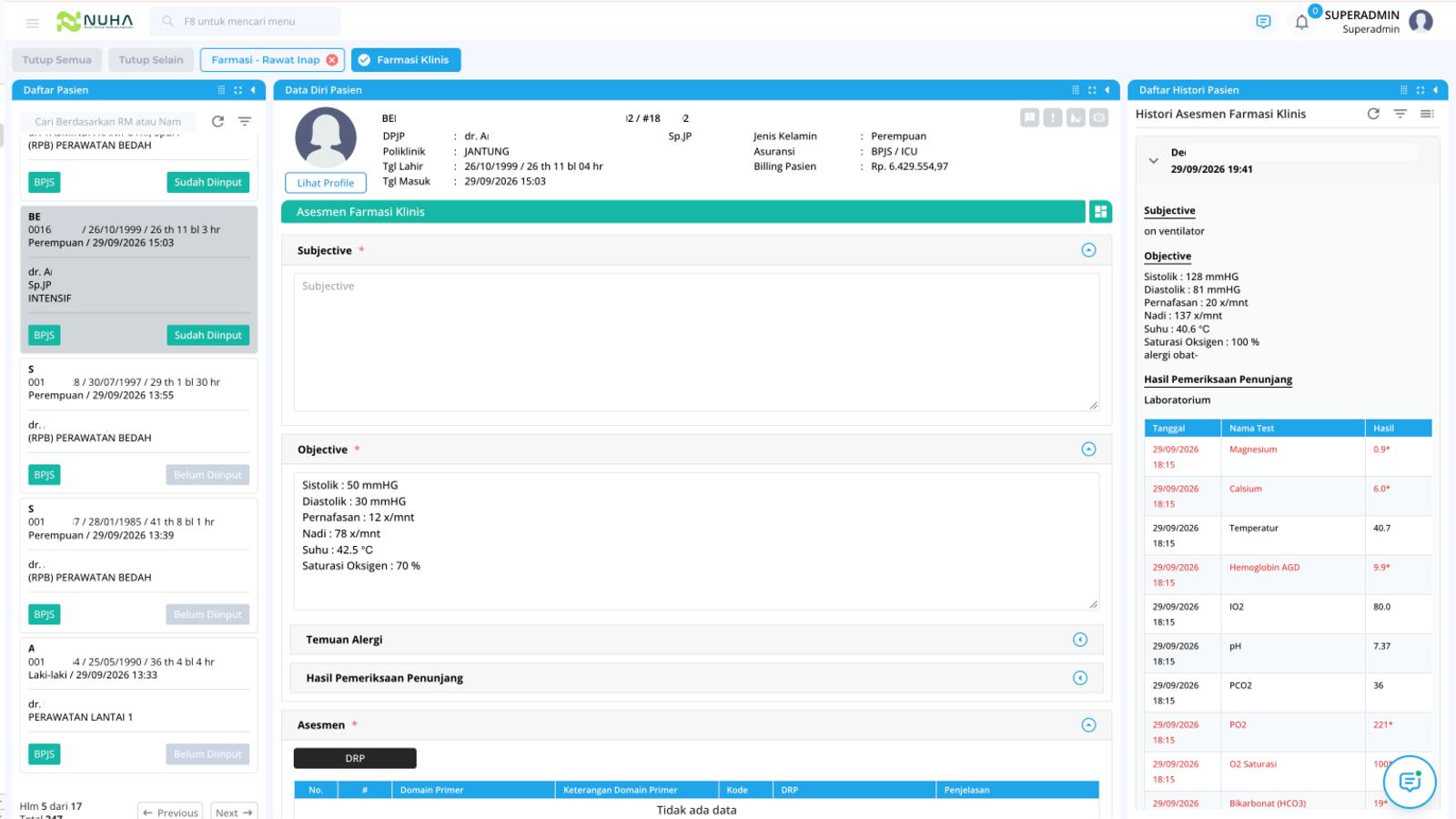The image size is (1456, 819).
Task: Click the patient note speech-bubble icon
Action: point(1029,117)
